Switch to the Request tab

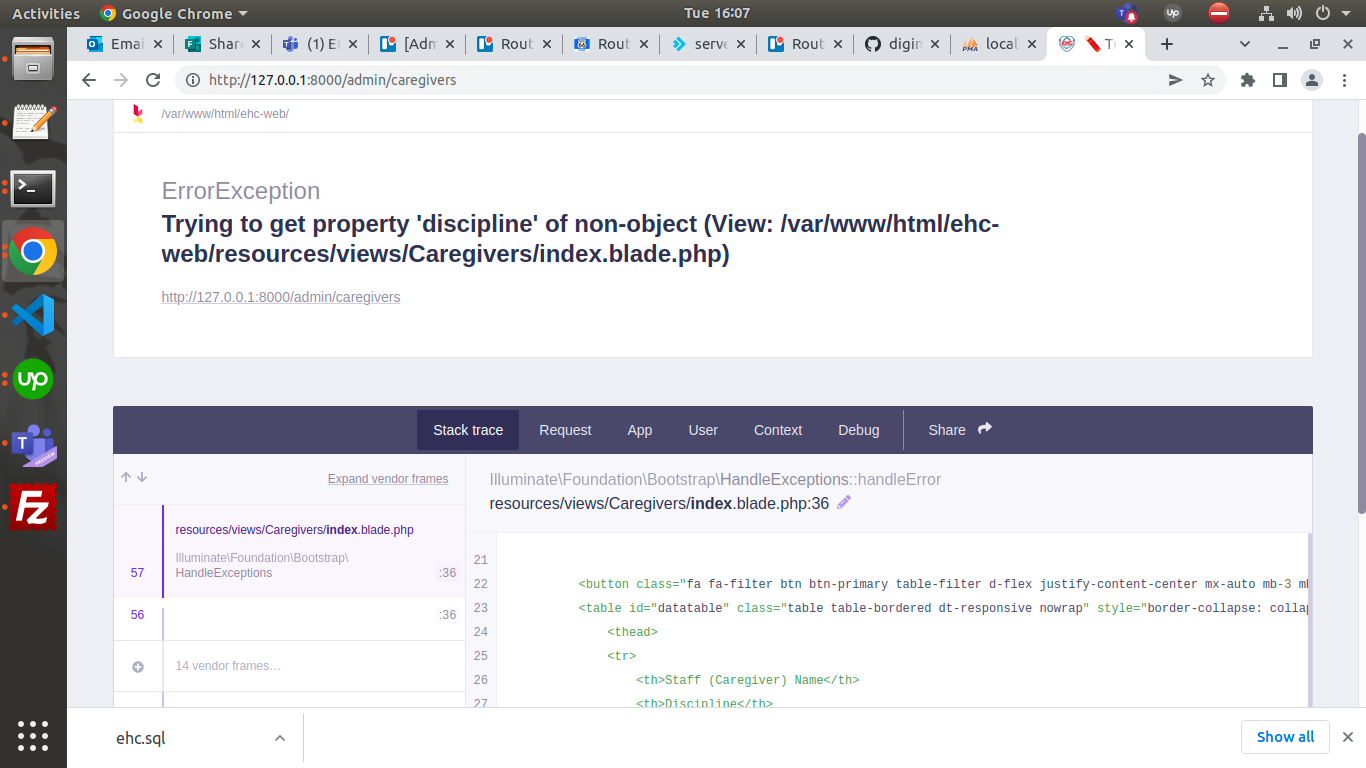pos(565,430)
